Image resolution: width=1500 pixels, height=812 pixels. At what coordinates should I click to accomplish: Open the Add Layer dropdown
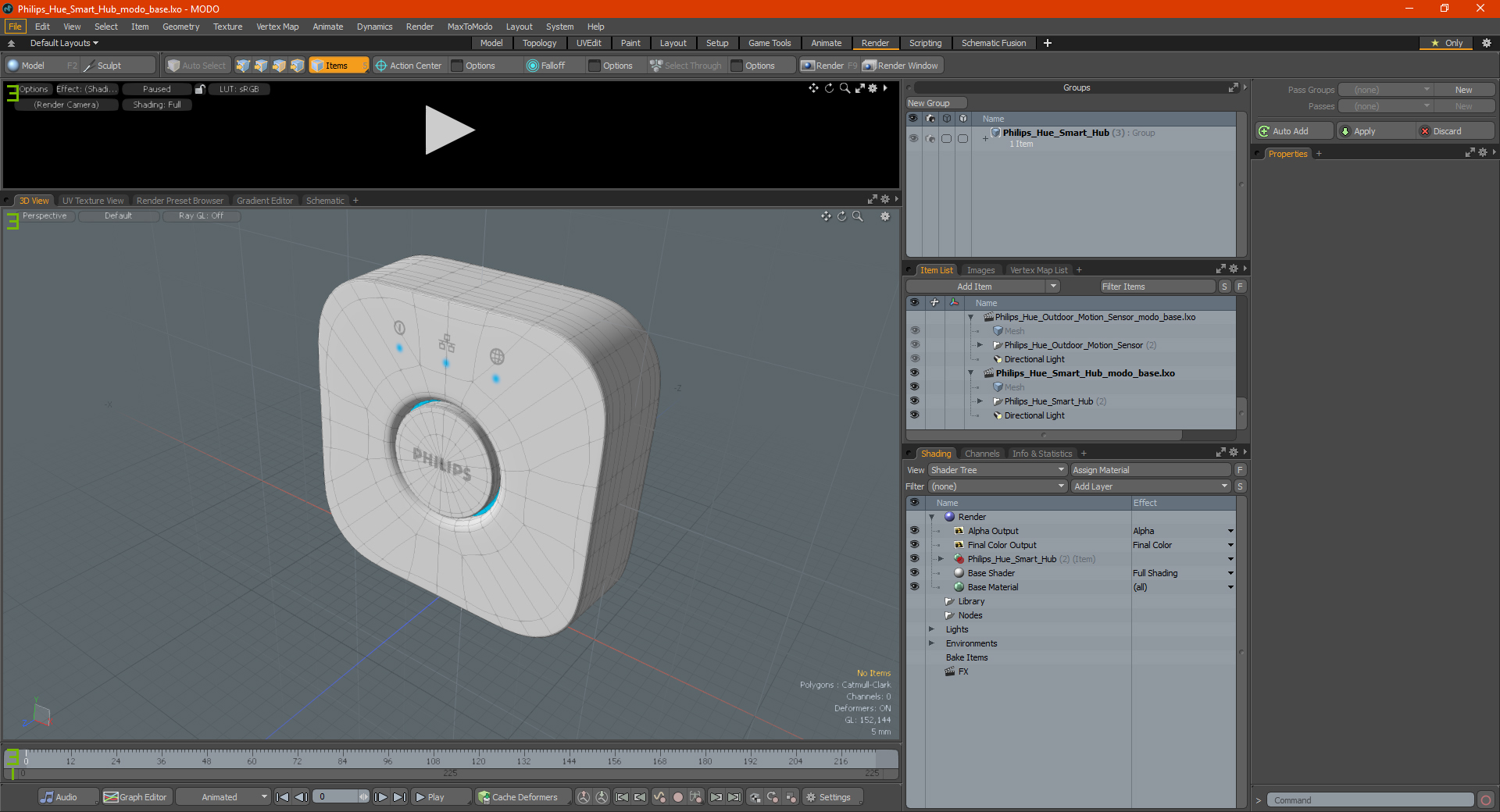1151,486
